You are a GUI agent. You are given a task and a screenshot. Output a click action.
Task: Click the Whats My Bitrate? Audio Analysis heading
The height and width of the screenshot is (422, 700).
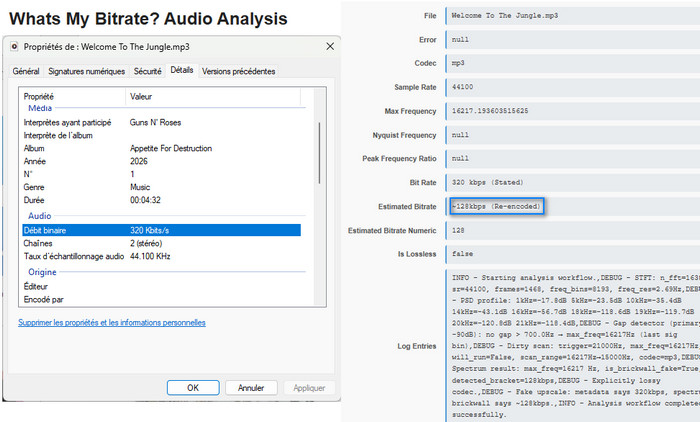coord(148,19)
